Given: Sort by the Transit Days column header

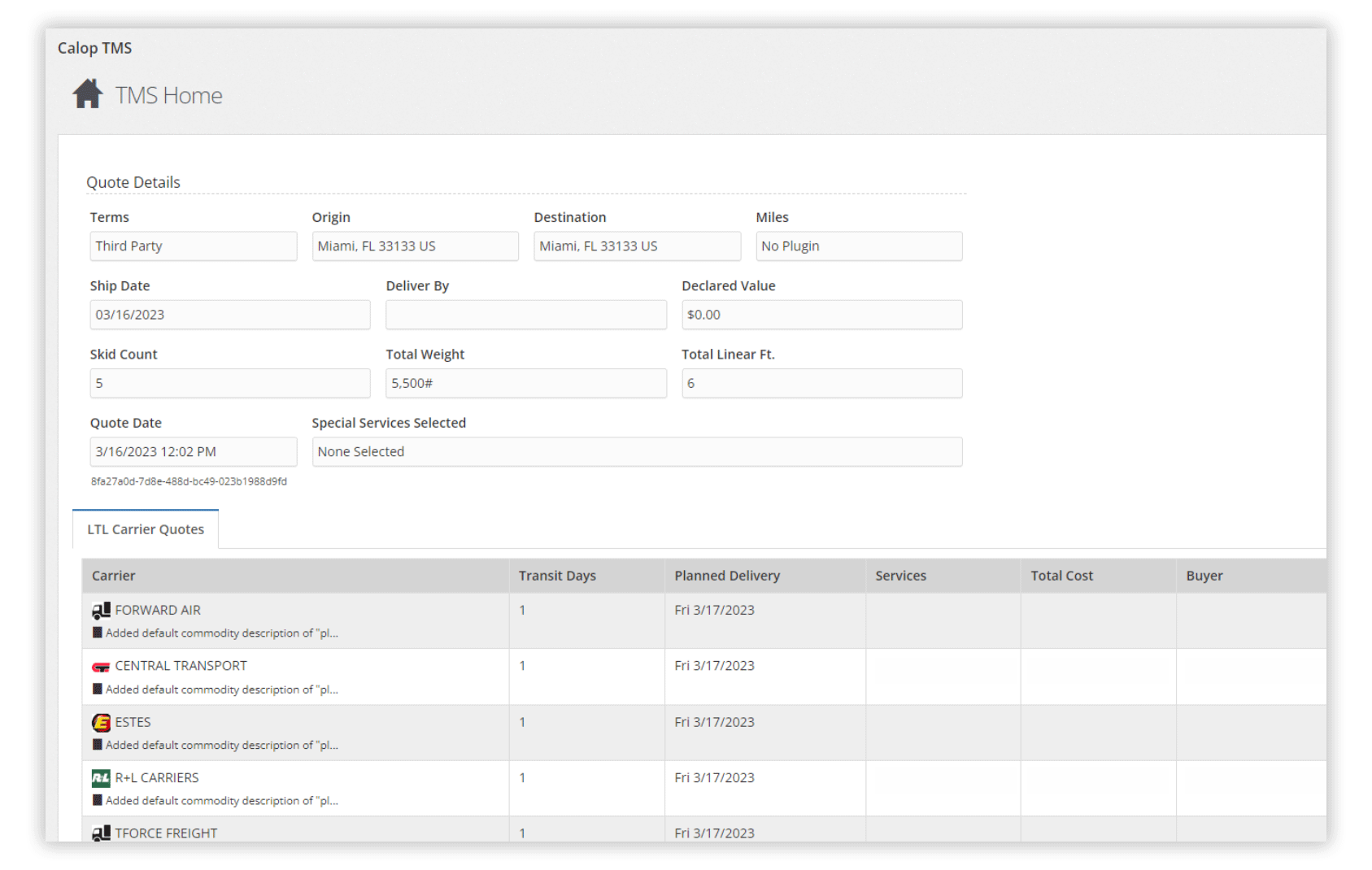Looking at the screenshot, I should click(x=557, y=576).
